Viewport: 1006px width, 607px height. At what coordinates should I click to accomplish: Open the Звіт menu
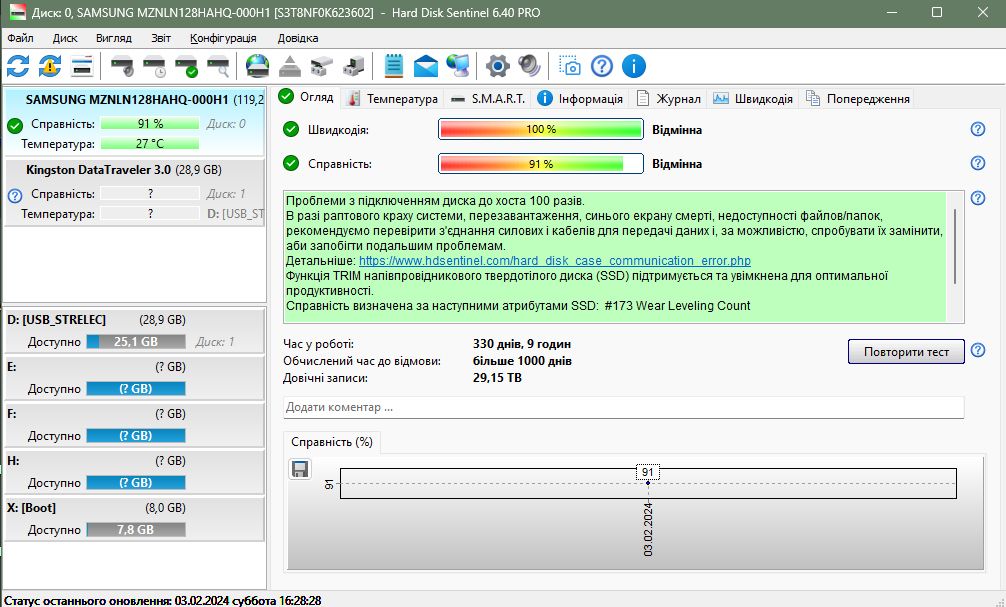pyautogui.click(x=161, y=38)
